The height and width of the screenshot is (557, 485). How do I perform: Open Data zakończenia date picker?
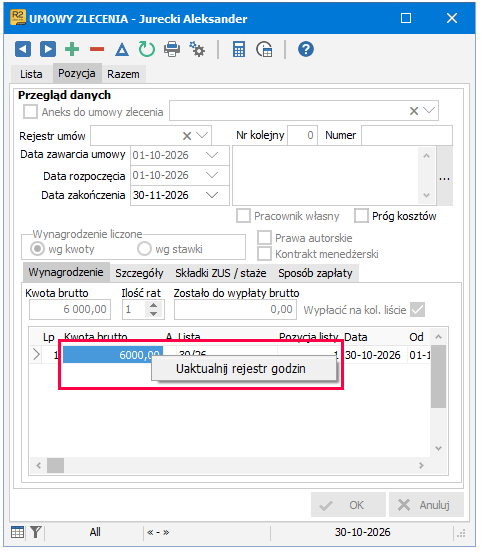point(212,195)
